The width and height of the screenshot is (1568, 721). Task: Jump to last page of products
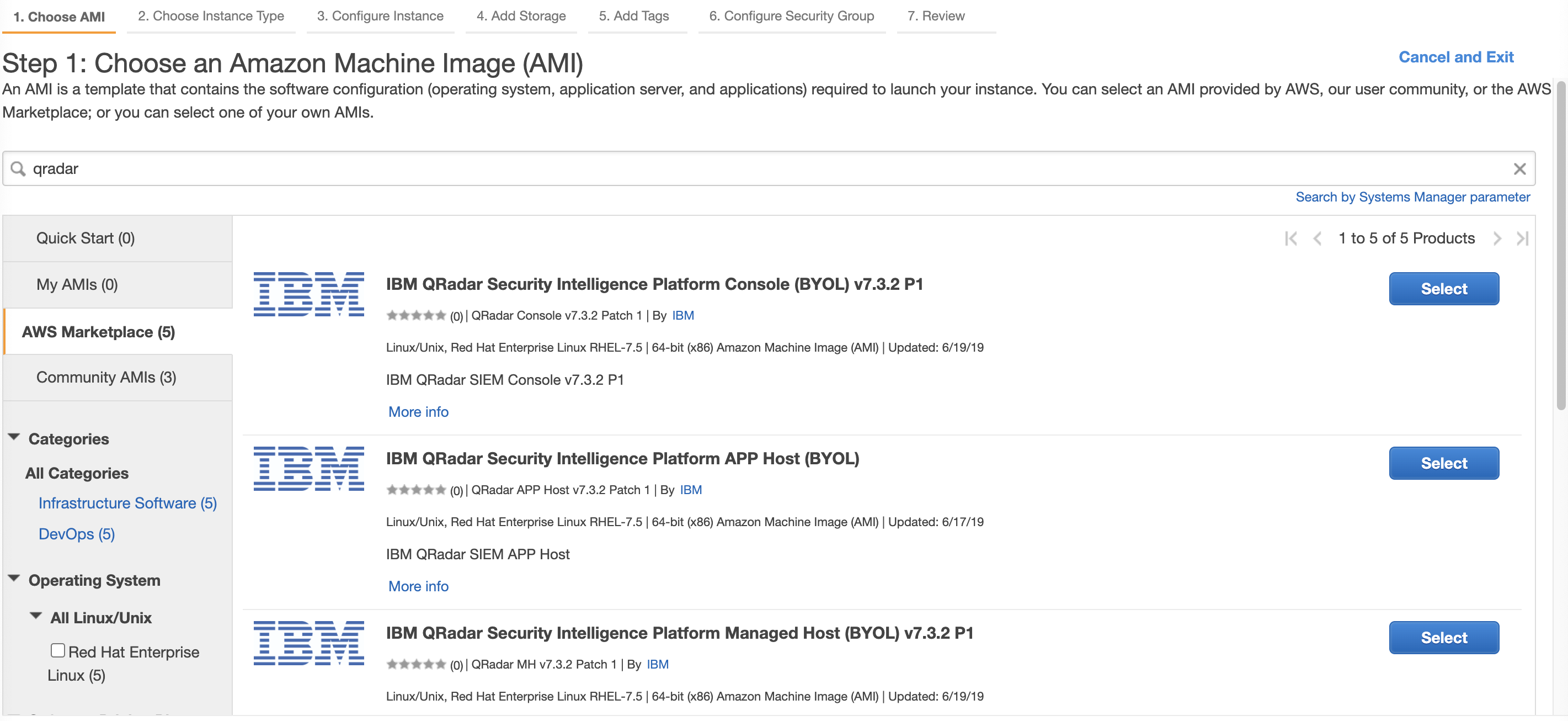coord(1522,238)
